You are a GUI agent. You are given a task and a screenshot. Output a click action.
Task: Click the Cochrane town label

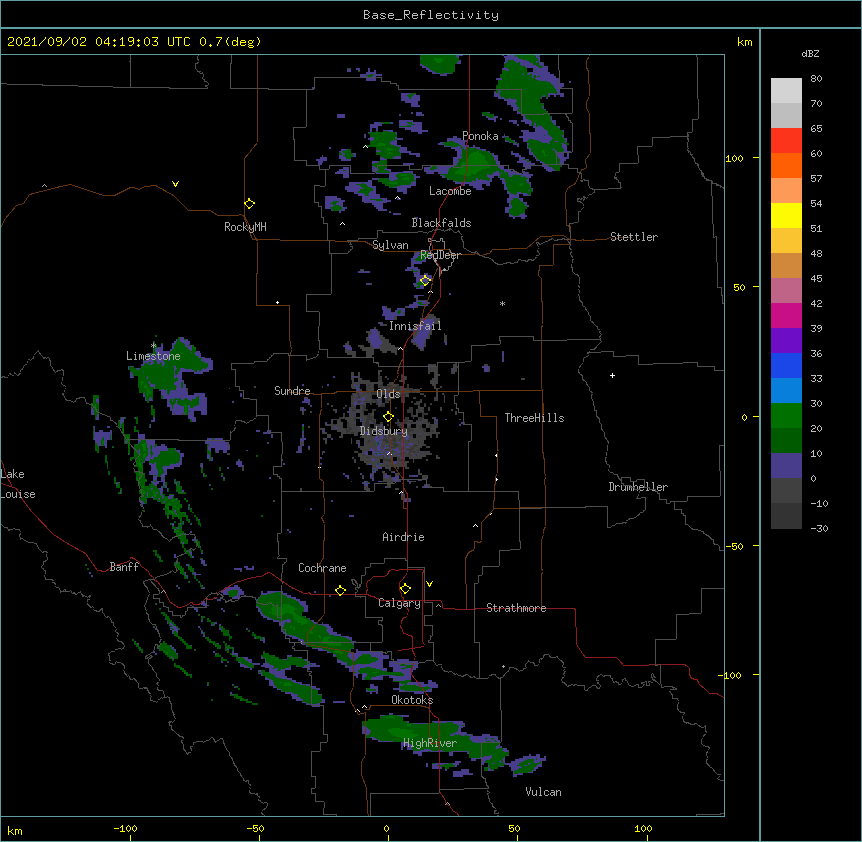(x=322, y=568)
